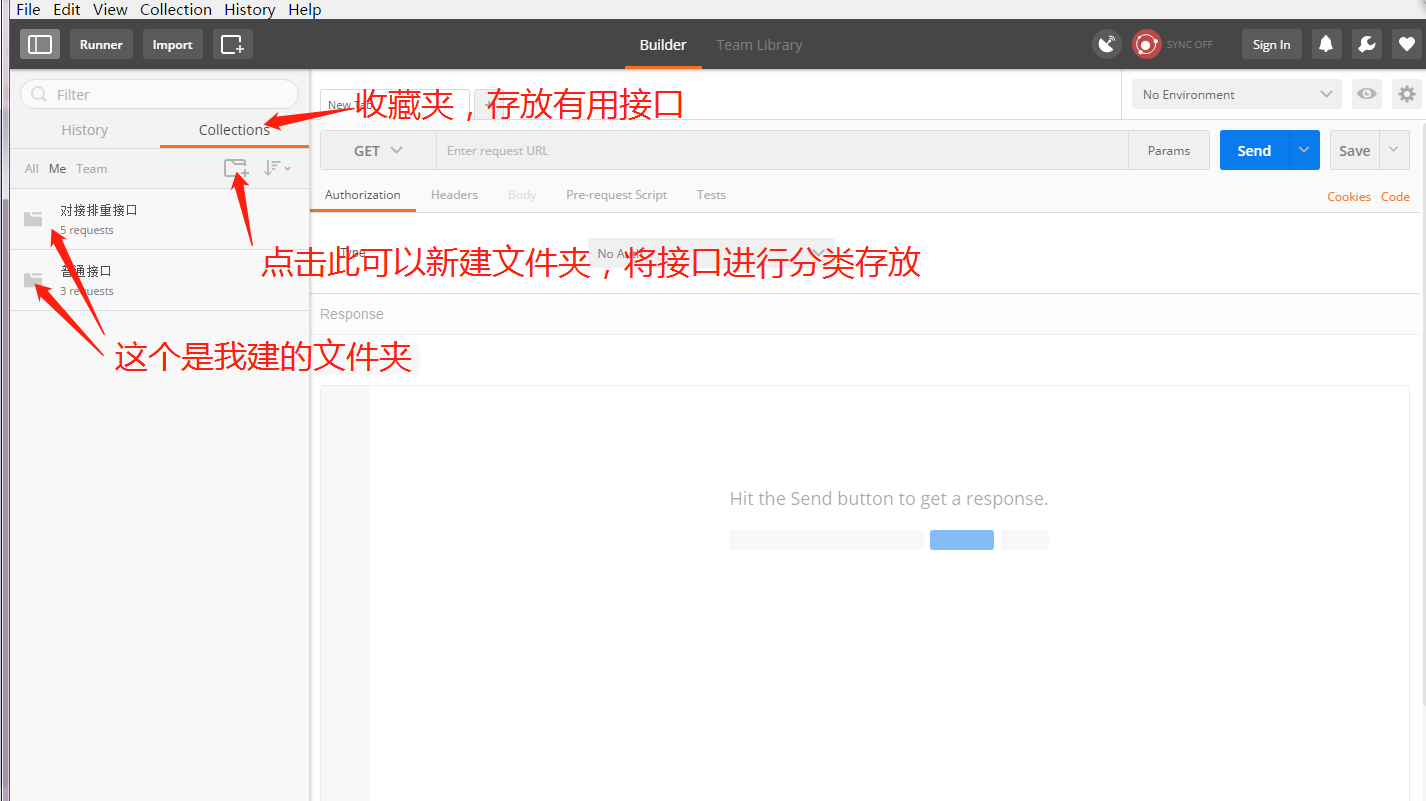
Task: Open the GET method dropdown
Action: point(378,151)
